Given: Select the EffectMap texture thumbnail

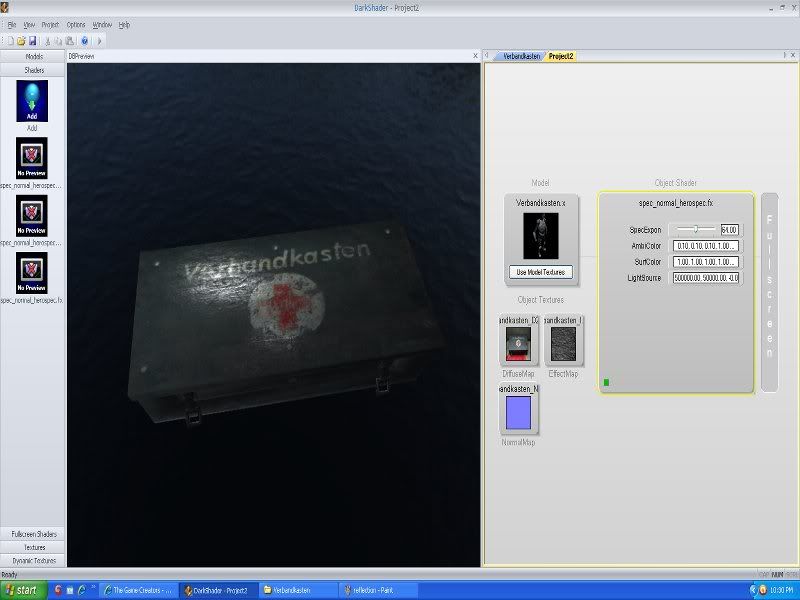Looking at the screenshot, I should [x=563, y=344].
